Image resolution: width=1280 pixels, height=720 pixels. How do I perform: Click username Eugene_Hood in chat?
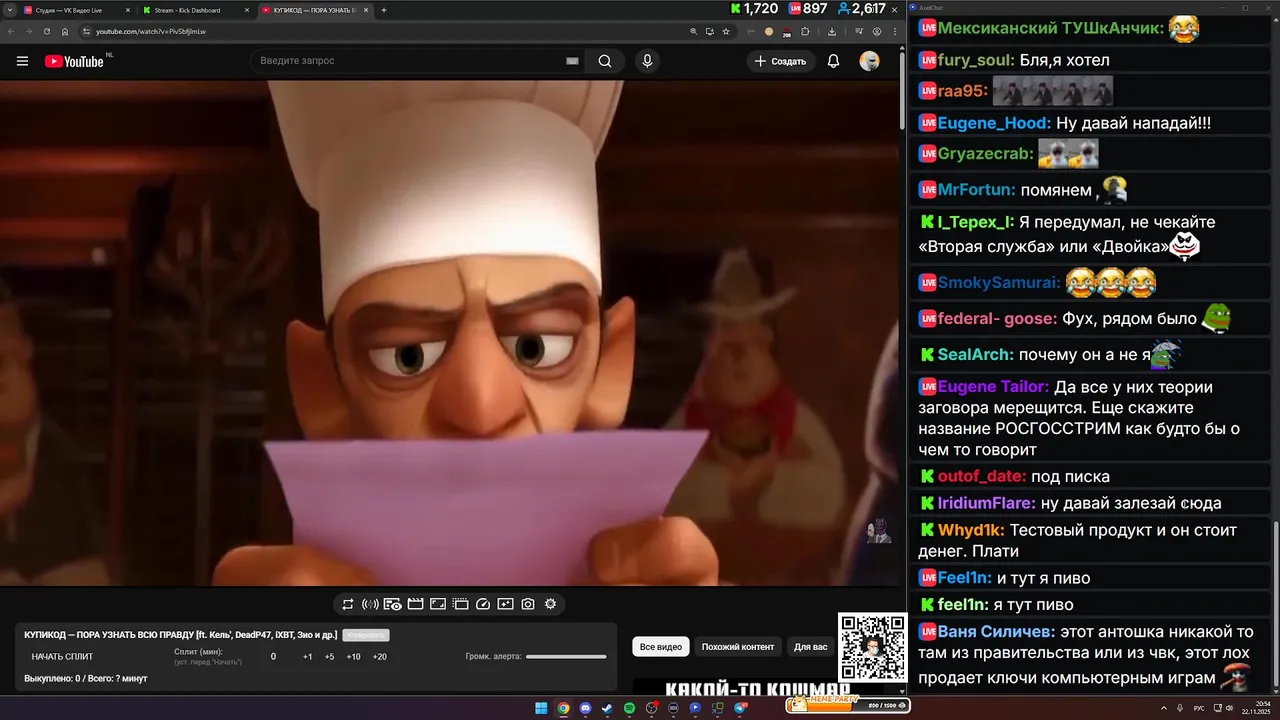pos(994,123)
